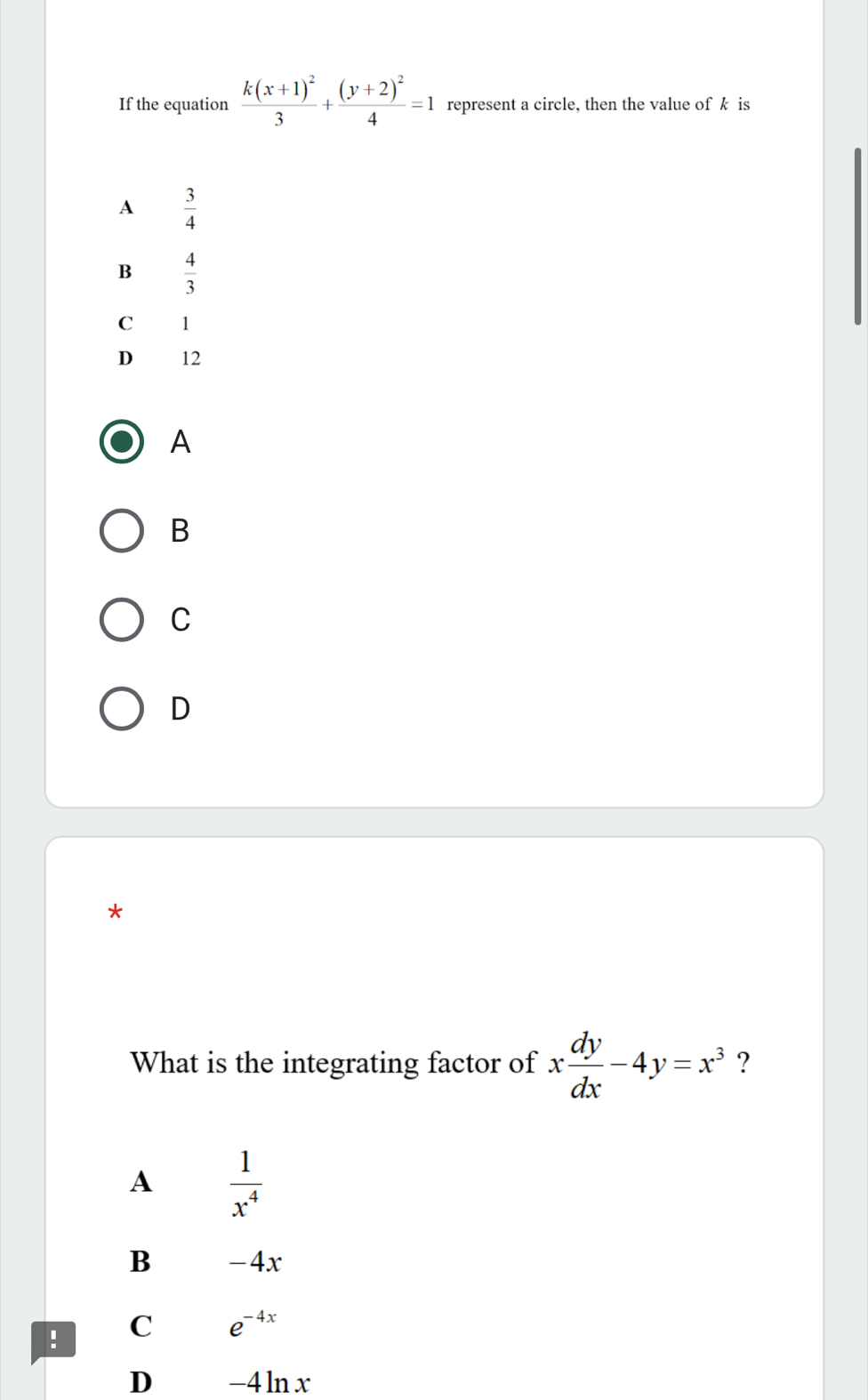Click the integrating factor differential equation

click(x=637, y=1064)
